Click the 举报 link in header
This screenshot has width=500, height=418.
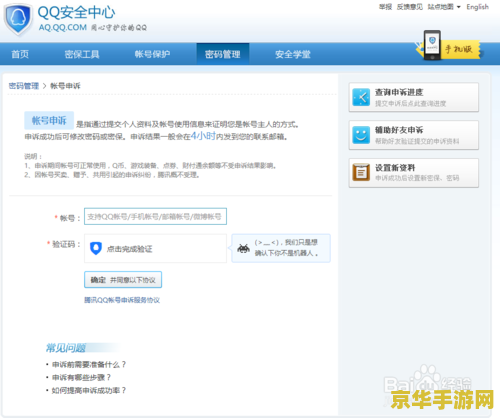pyautogui.click(x=385, y=7)
